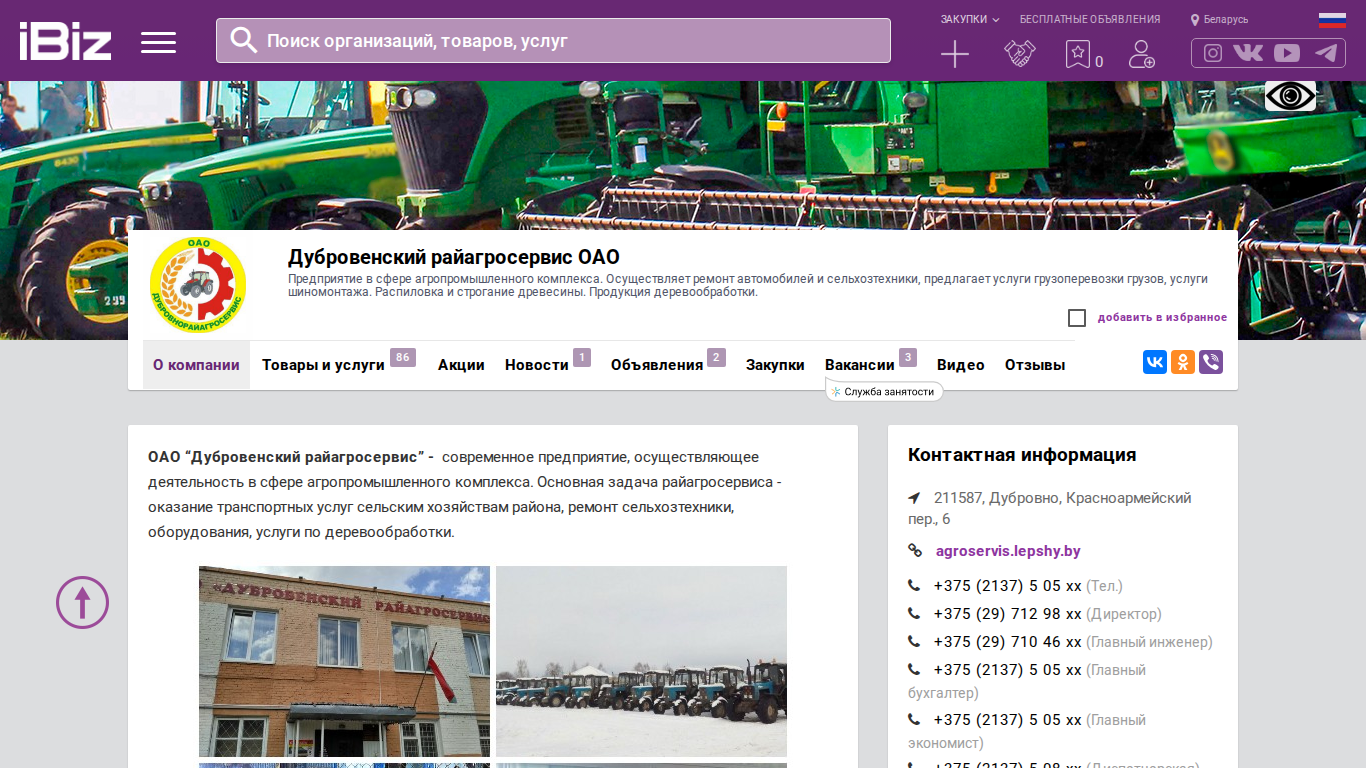This screenshot has width=1366, height=768.
Task: Open iBiz YouTube channel
Action: (1287, 53)
